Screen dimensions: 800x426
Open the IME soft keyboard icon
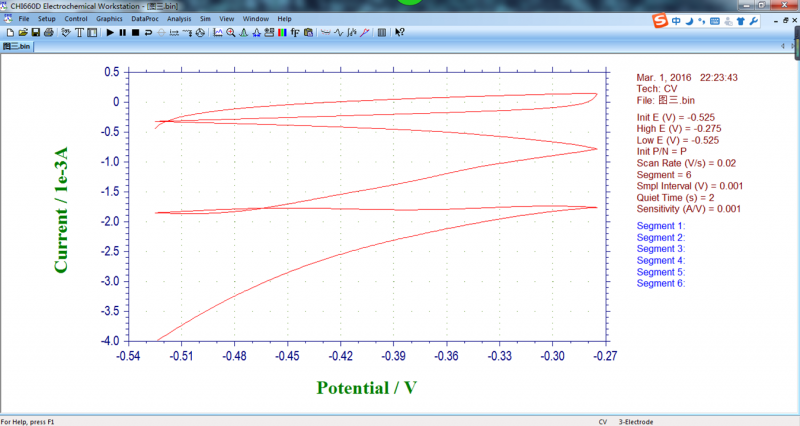click(x=715, y=21)
